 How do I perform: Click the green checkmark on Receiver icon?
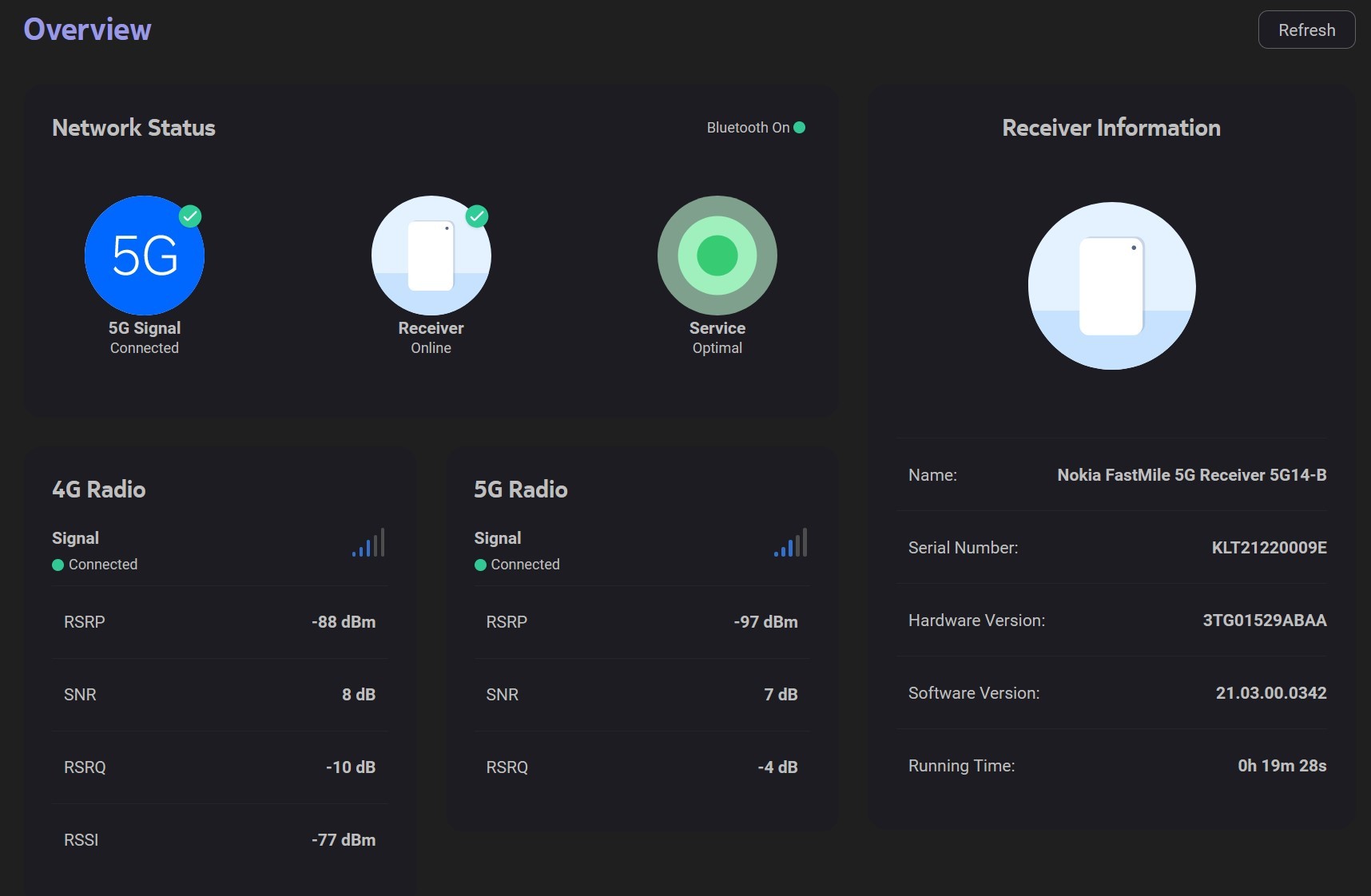click(x=477, y=216)
